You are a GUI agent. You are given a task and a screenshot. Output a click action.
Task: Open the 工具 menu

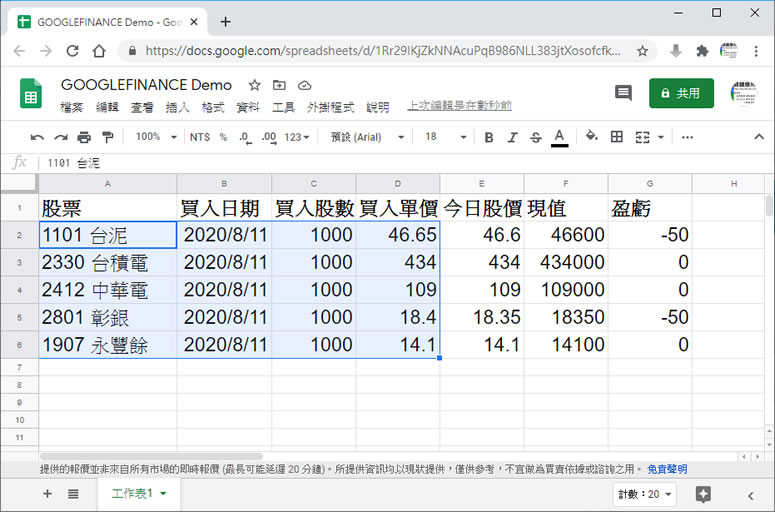pos(283,107)
